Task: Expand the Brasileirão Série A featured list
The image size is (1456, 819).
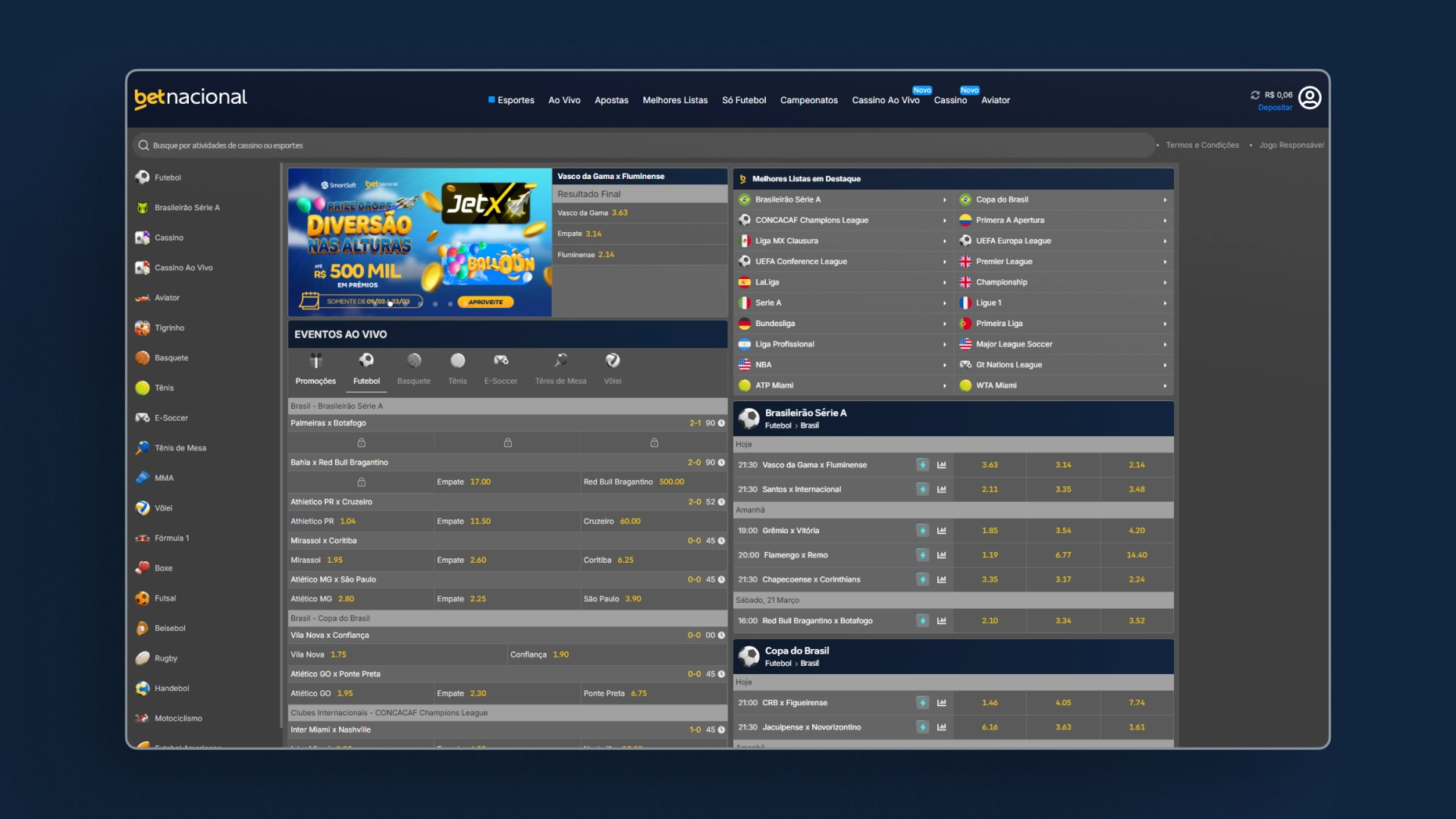Action: 843,199
